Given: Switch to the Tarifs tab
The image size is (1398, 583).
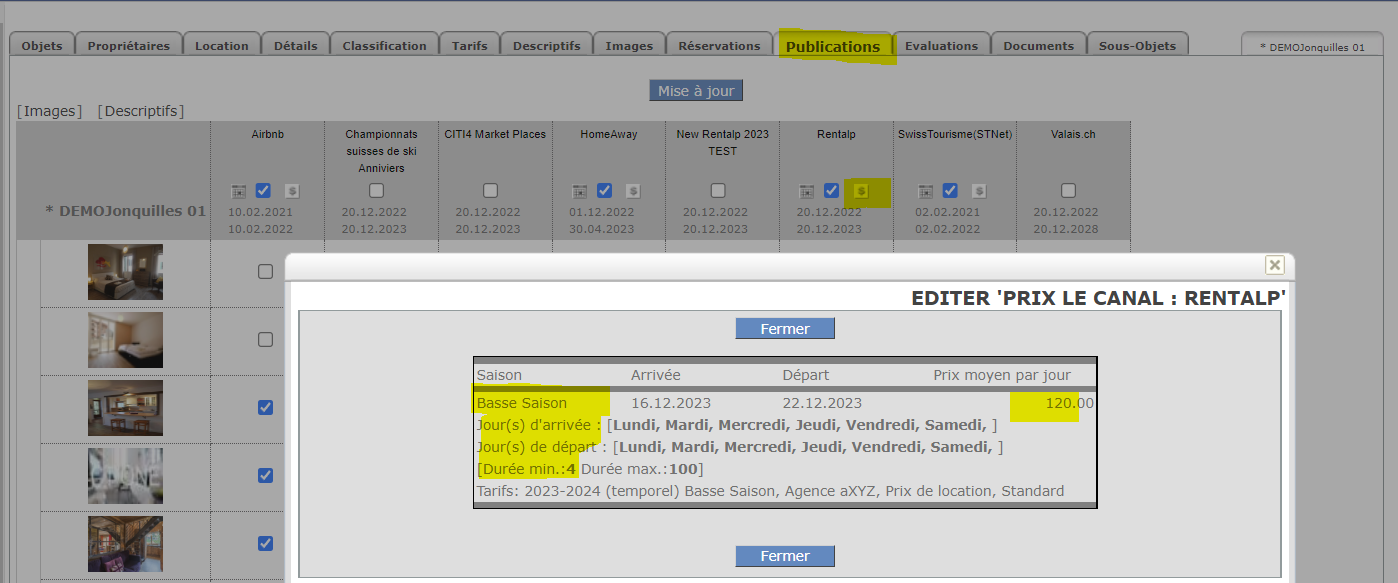Looking at the screenshot, I should [x=469, y=46].
